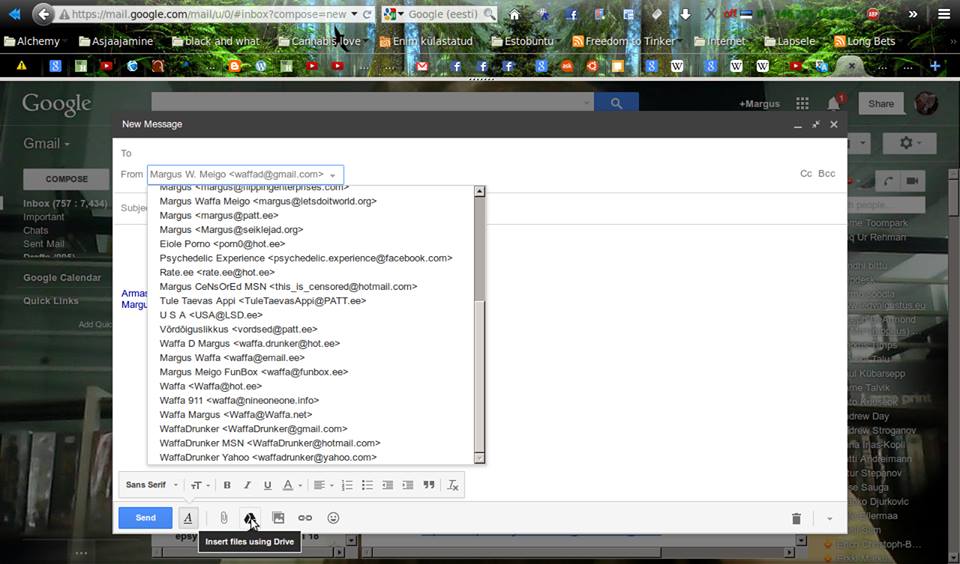Insert link into message
The height and width of the screenshot is (564, 960).
[305, 518]
